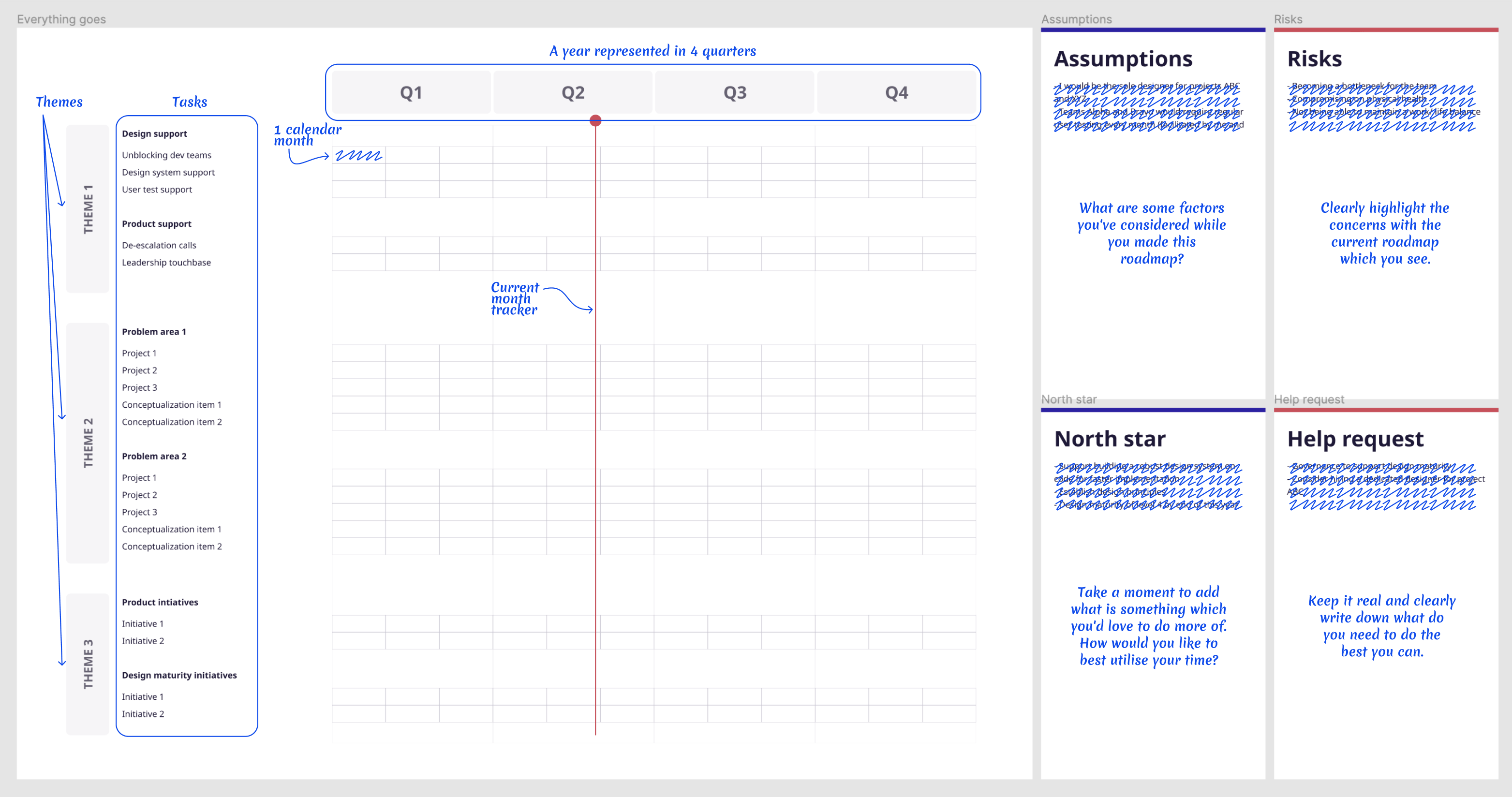Select 'Conceptualization item 1' under Problem area 1

coord(171,404)
